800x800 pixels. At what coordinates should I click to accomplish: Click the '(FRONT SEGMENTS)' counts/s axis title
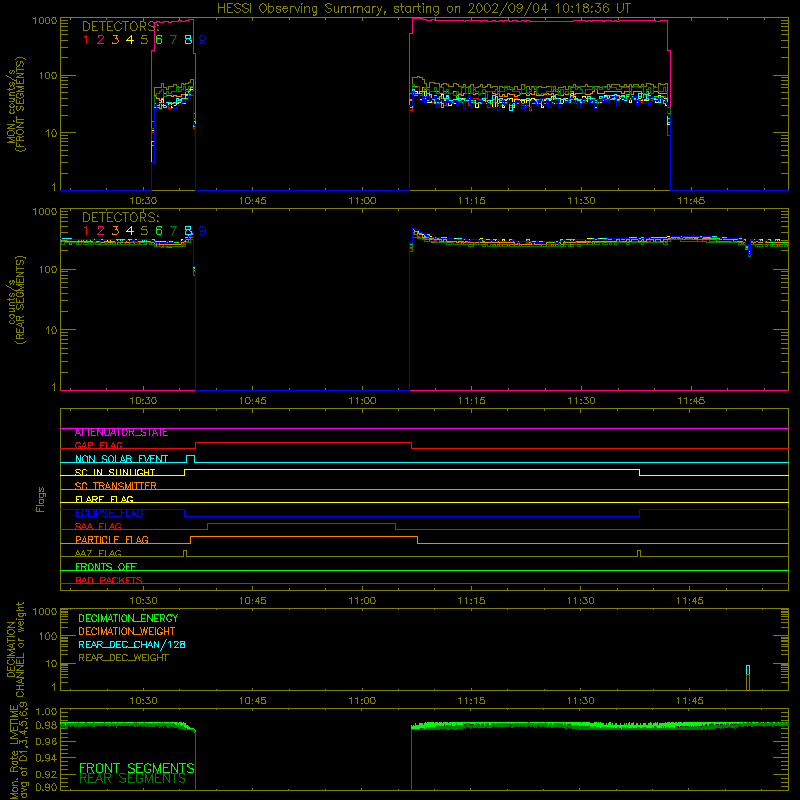click(20, 104)
